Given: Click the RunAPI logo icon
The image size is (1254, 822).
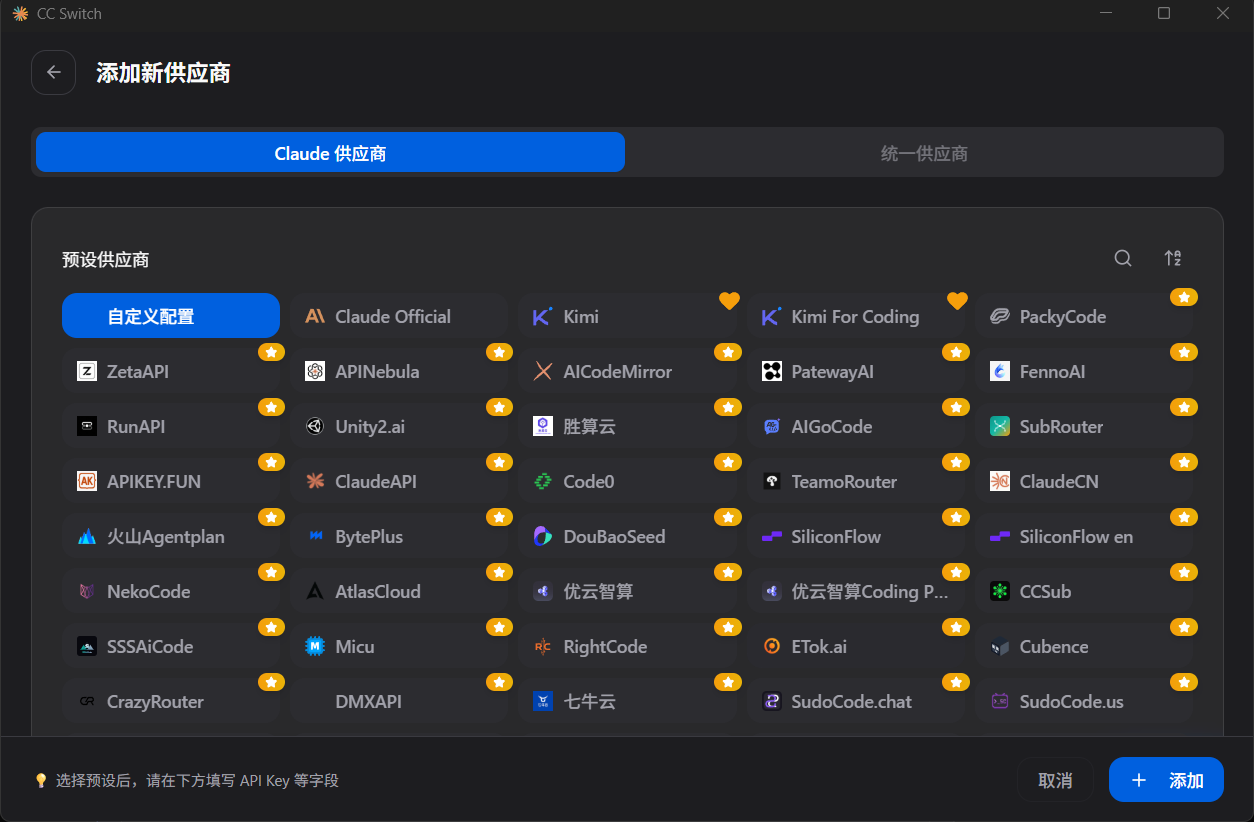Looking at the screenshot, I should [87, 426].
